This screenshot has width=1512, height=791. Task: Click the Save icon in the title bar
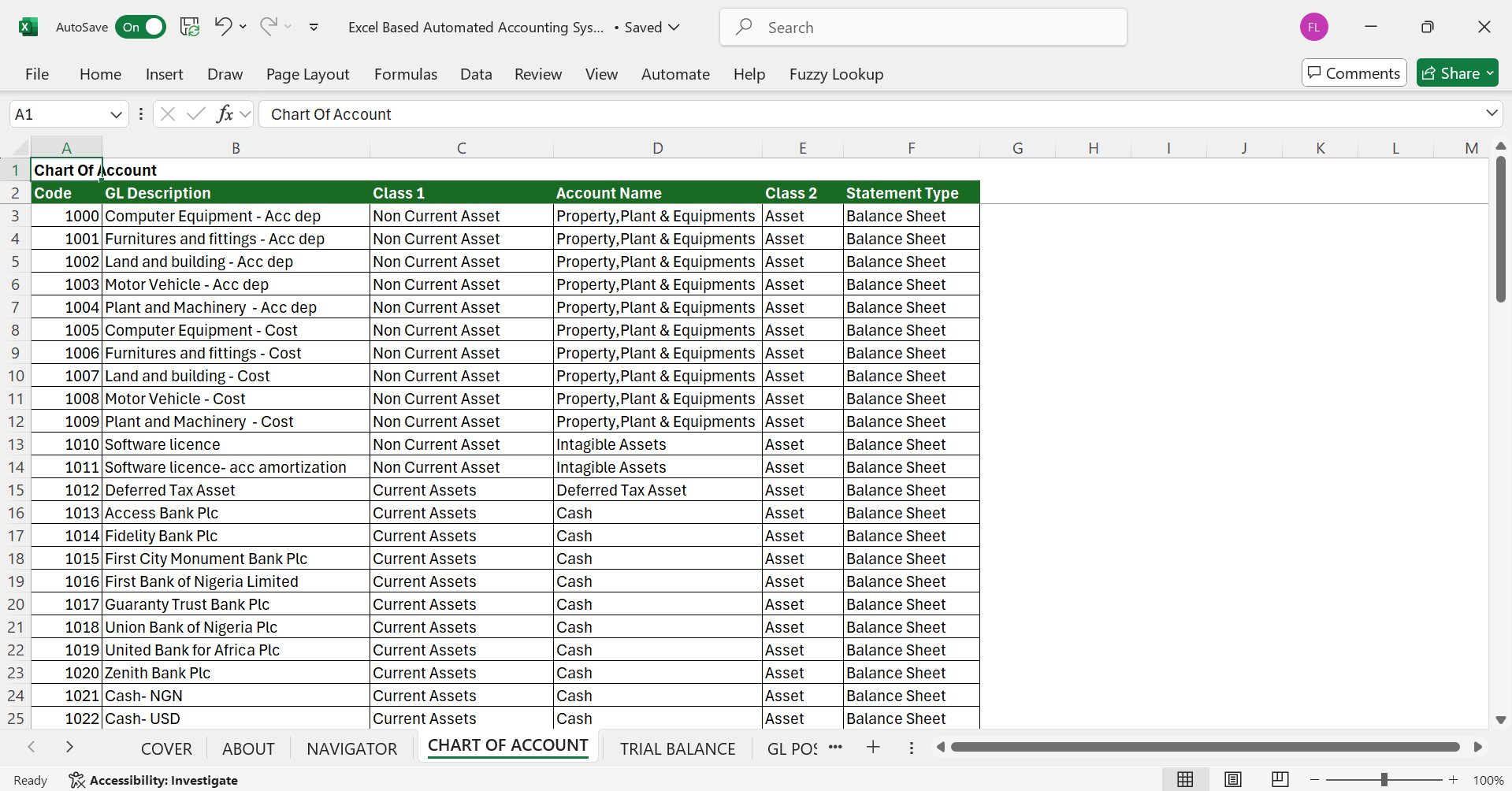coord(190,27)
